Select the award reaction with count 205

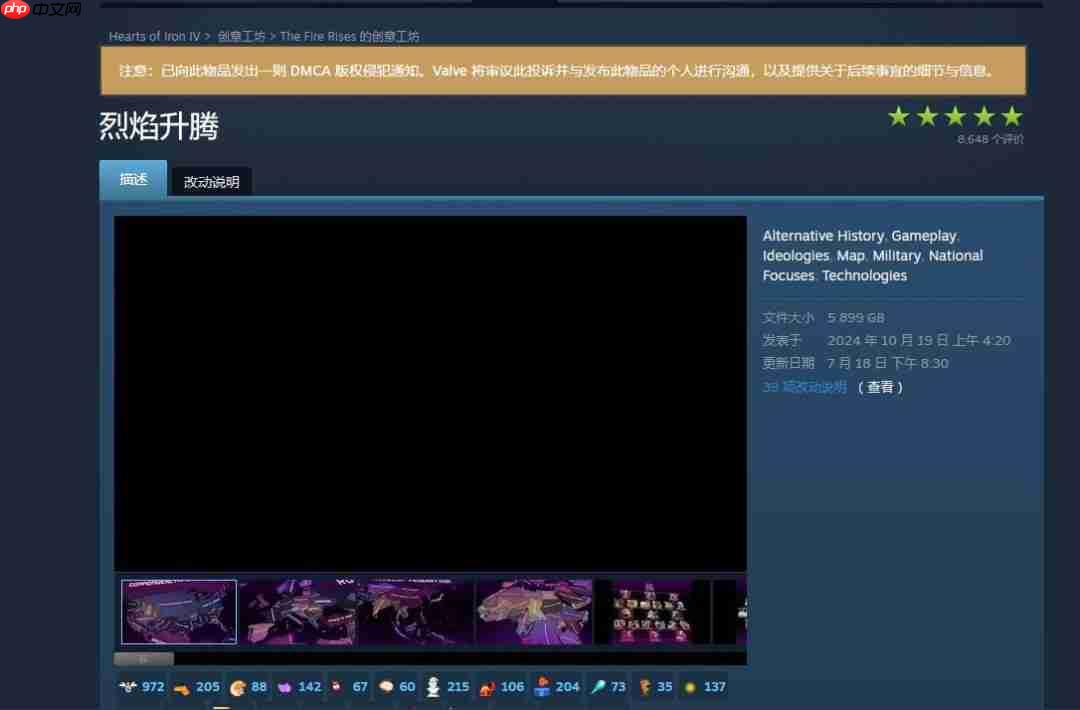point(196,687)
